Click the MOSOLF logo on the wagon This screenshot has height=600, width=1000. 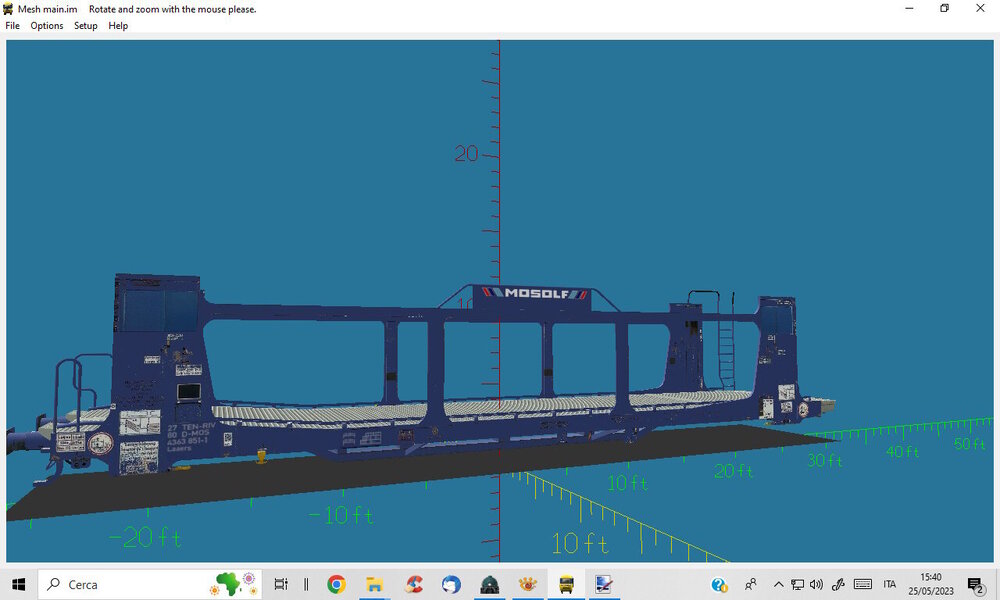tap(536, 293)
